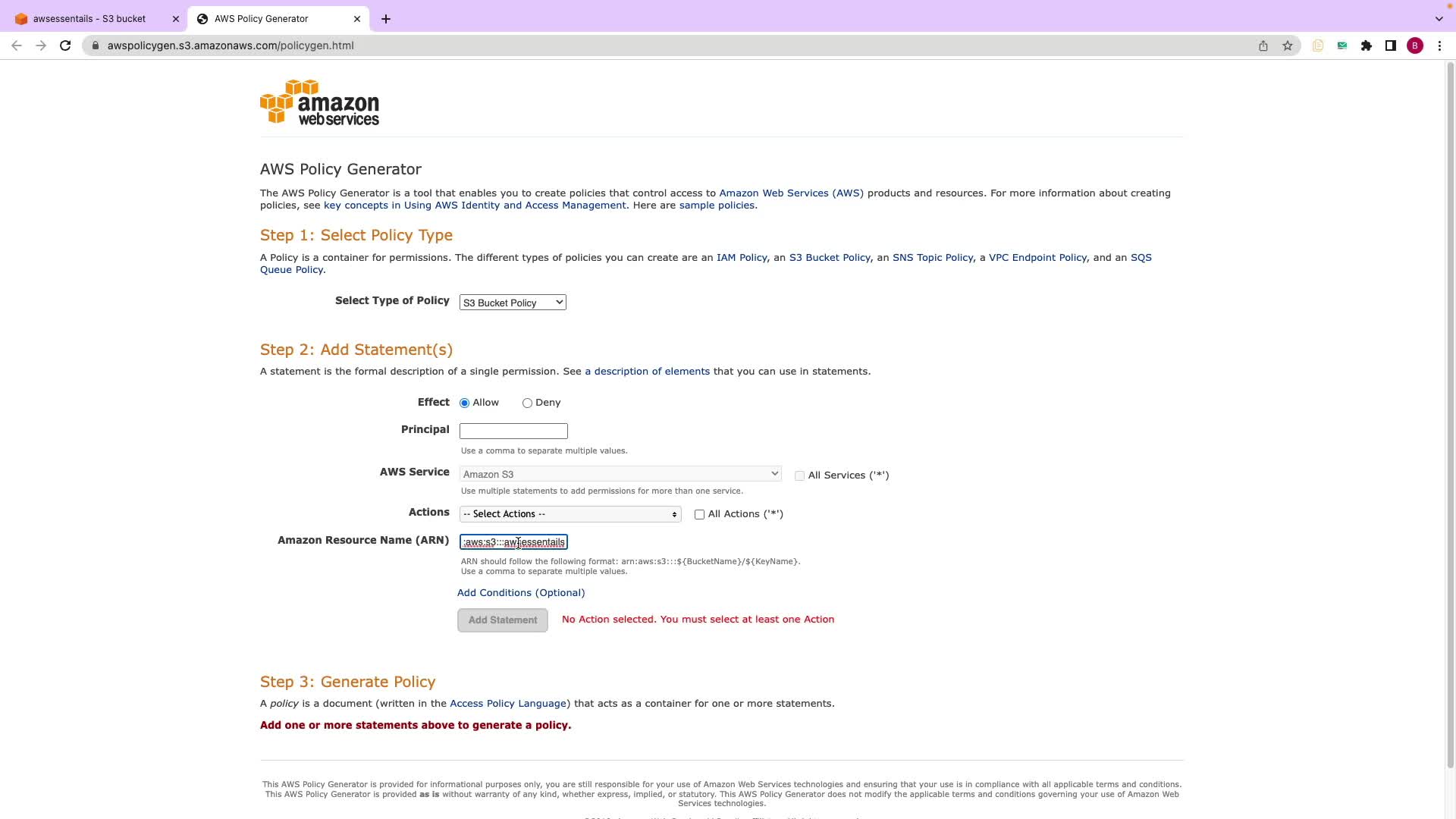The height and width of the screenshot is (819, 1456).
Task: Toggle the browser side panel icon
Action: (x=1391, y=45)
